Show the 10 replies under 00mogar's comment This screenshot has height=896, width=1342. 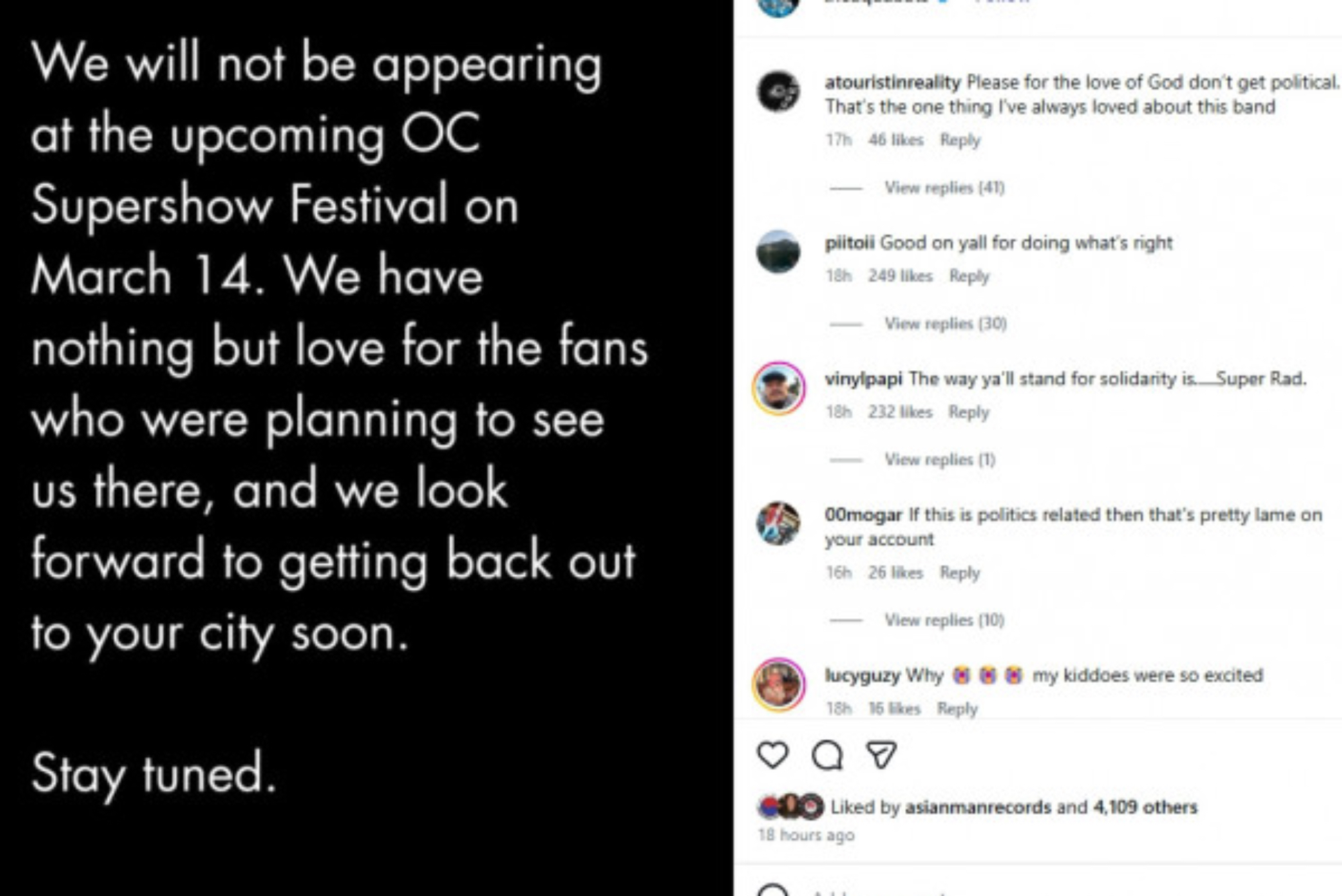pos(944,620)
